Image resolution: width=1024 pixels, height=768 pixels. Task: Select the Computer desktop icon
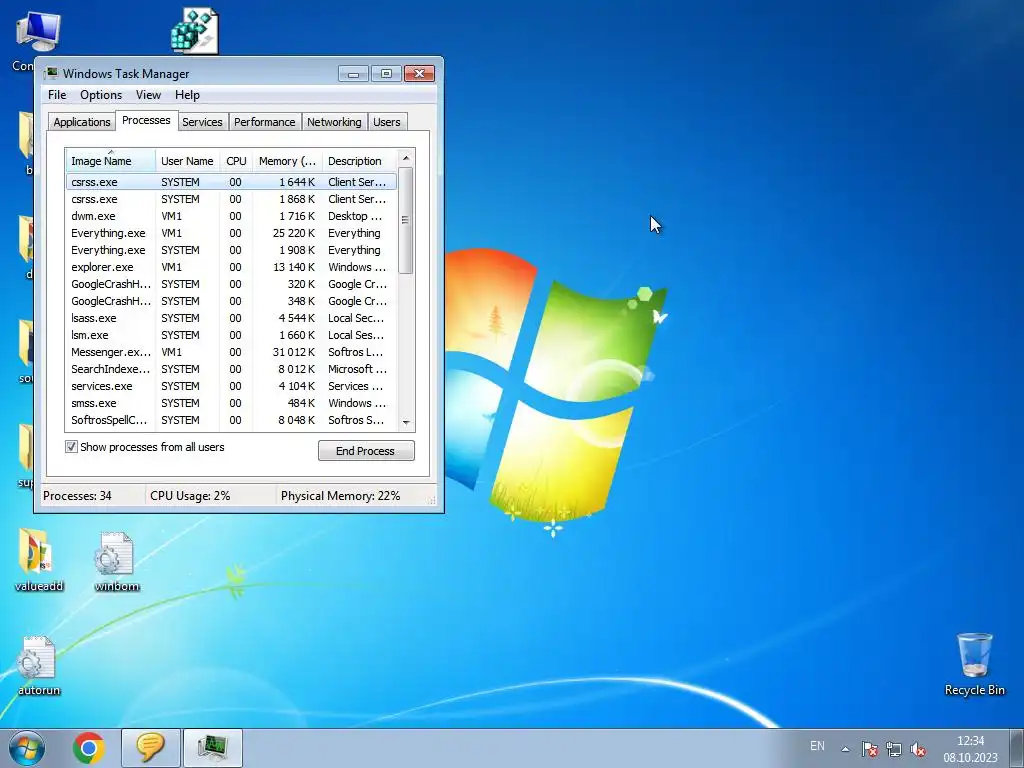pos(37,33)
